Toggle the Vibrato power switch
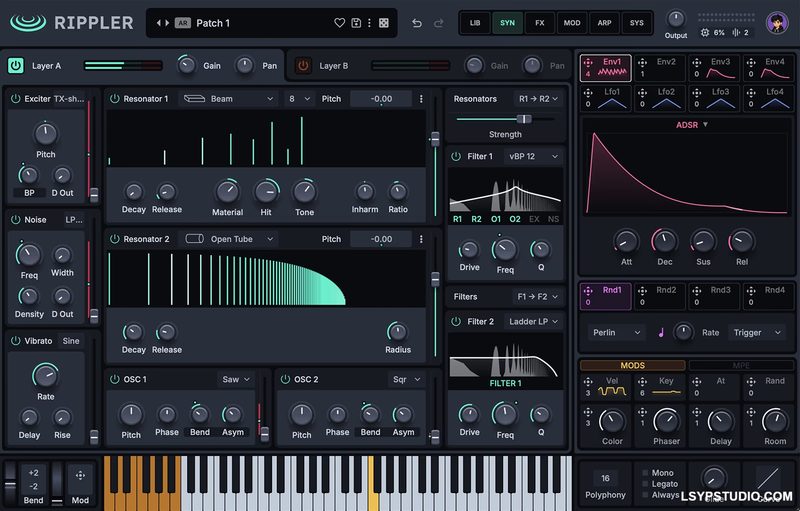 click(x=16, y=341)
